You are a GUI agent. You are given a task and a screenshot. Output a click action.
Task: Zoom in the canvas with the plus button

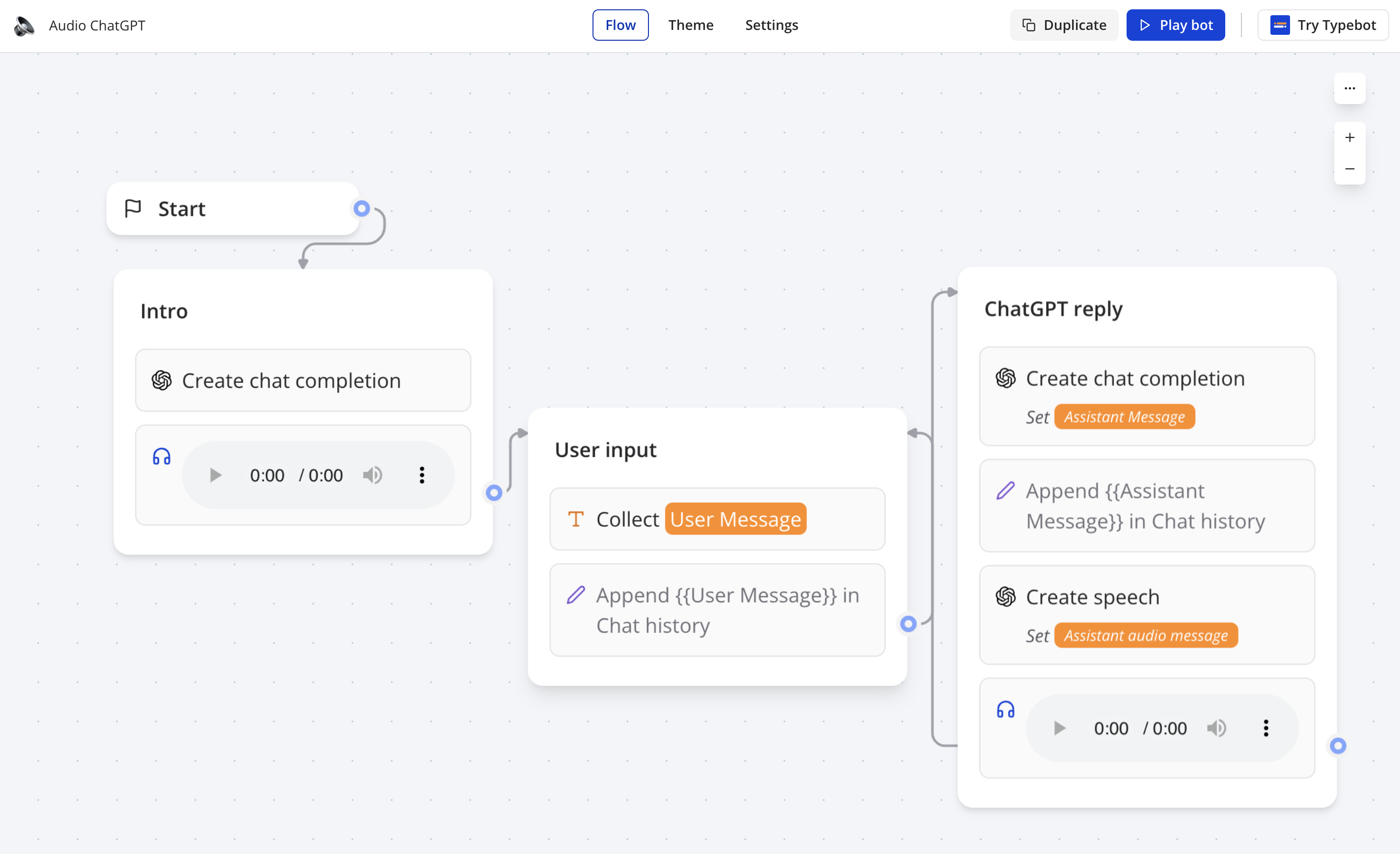tap(1349, 137)
